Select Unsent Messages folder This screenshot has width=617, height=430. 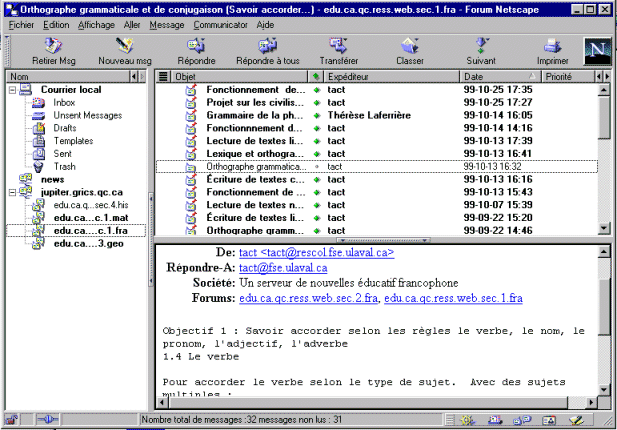(88, 116)
